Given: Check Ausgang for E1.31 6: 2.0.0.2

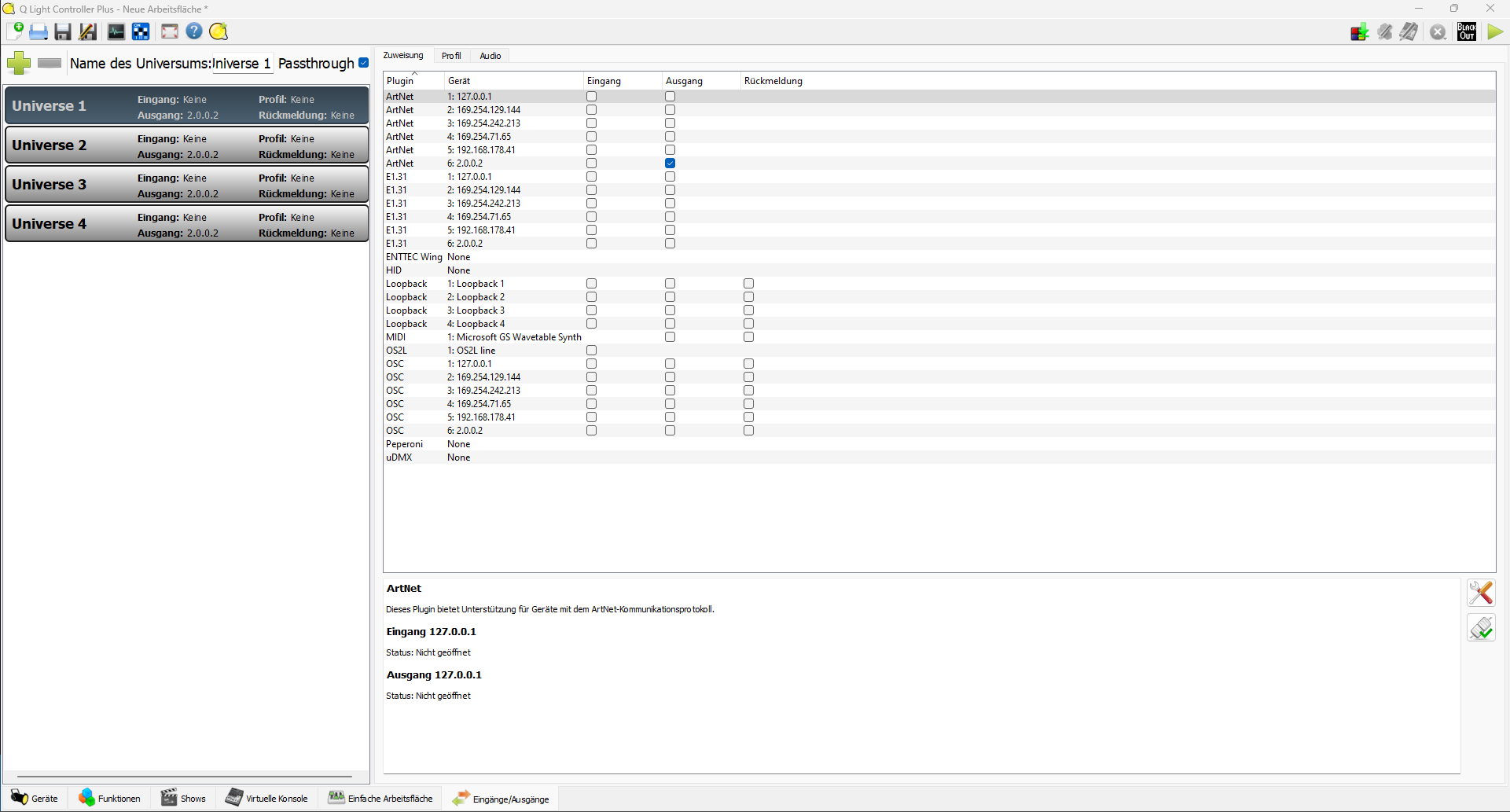Looking at the screenshot, I should coord(670,244).
